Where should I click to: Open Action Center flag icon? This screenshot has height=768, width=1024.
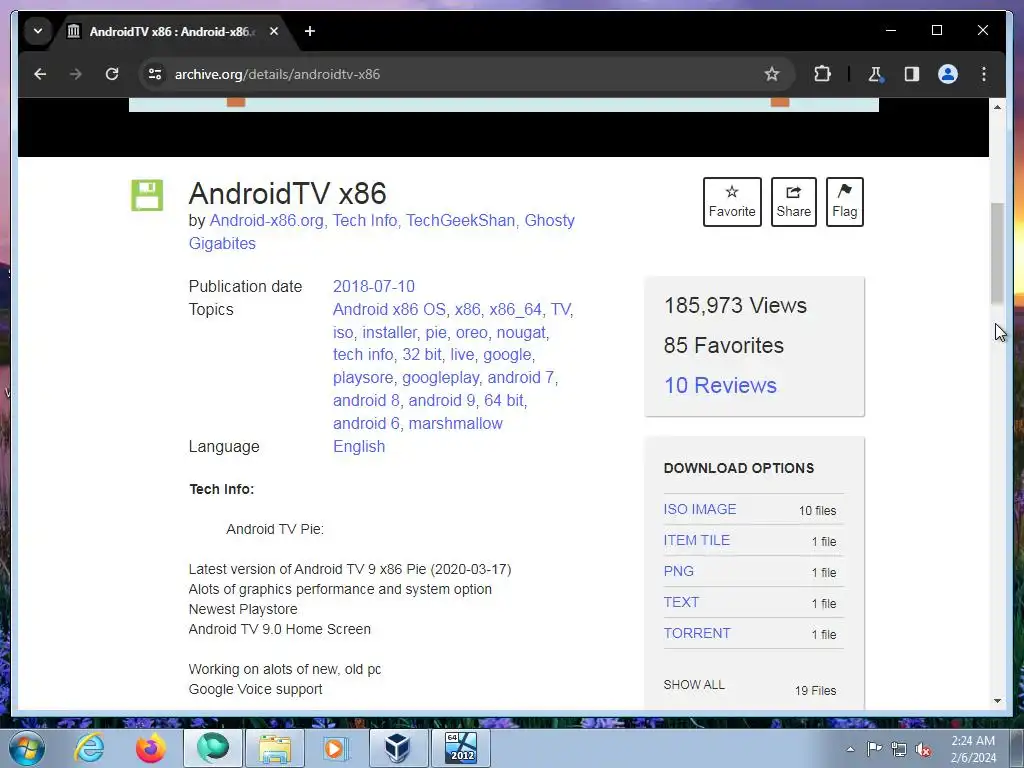(x=874, y=749)
